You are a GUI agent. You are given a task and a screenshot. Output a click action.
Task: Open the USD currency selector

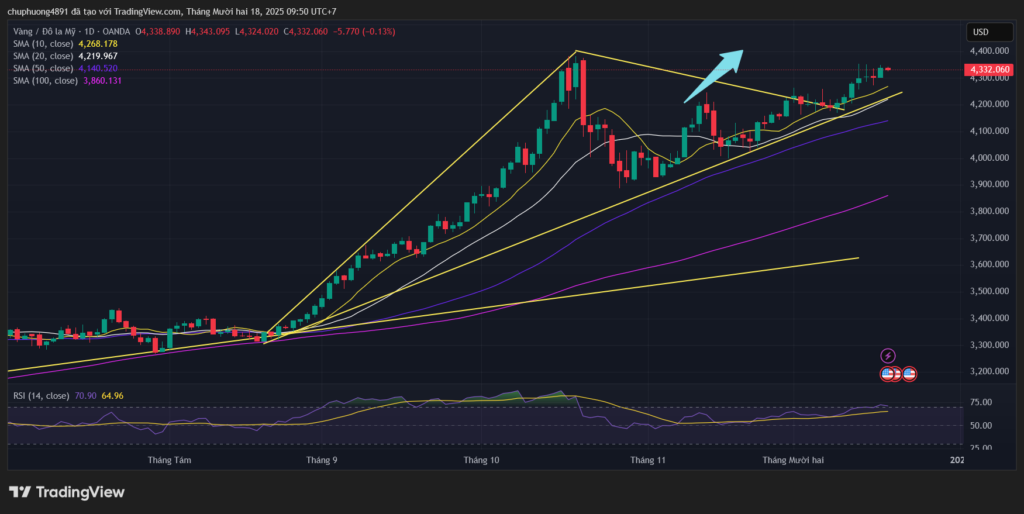click(x=980, y=32)
